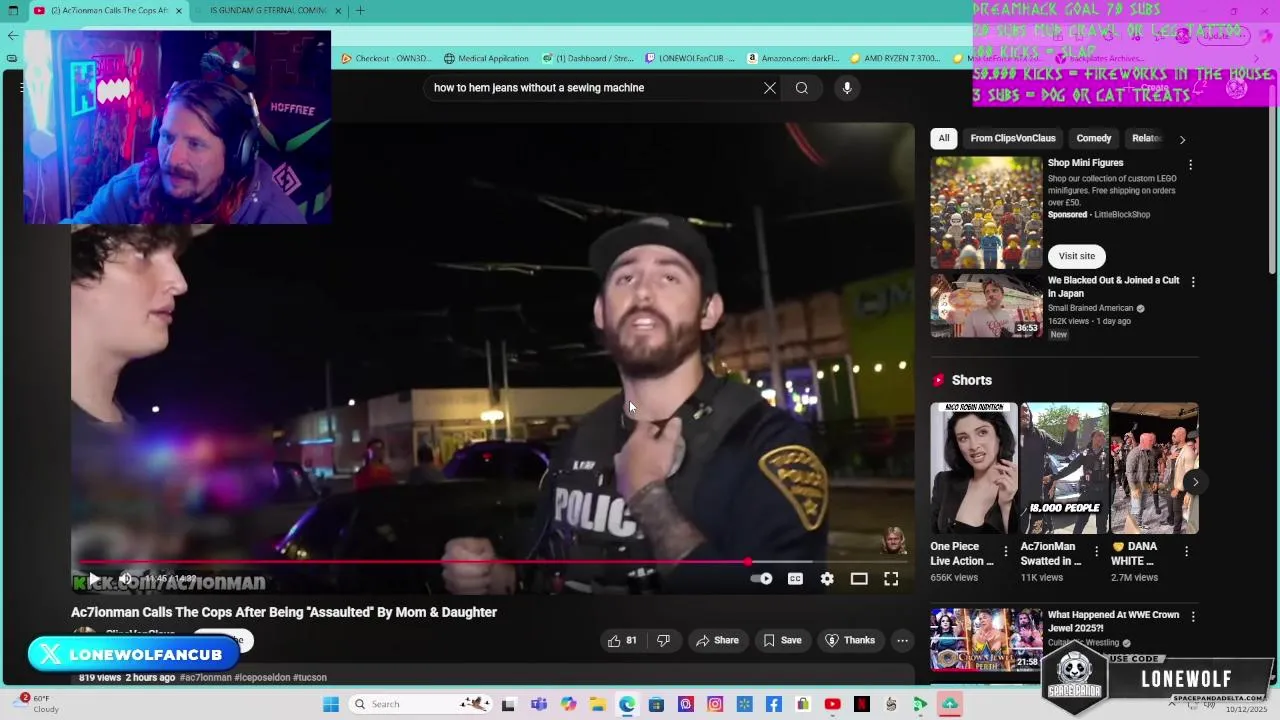Image resolution: width=1280 pixels, height=720 pixels.
Task: Open options for Ac7ionMan Swatted short
Action: [1096, 551]
